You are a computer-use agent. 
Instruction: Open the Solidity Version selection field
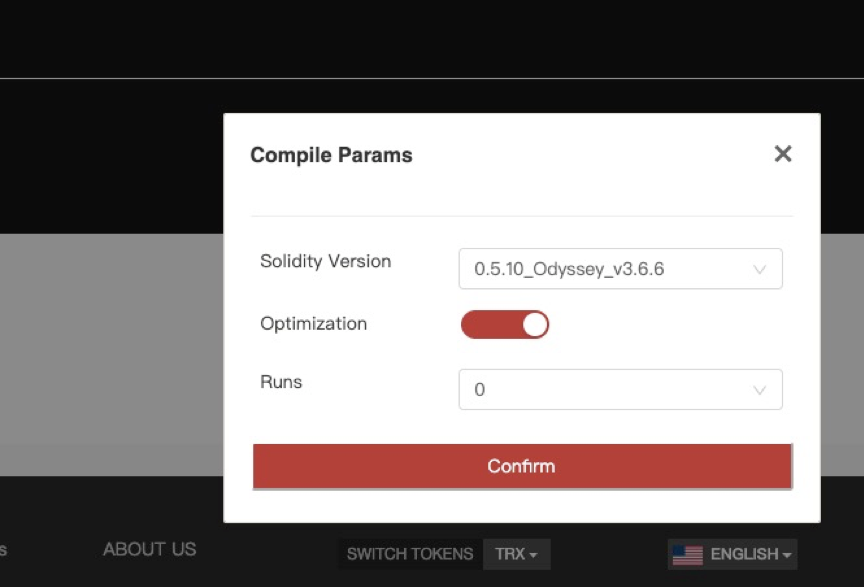tap(619, 269)
